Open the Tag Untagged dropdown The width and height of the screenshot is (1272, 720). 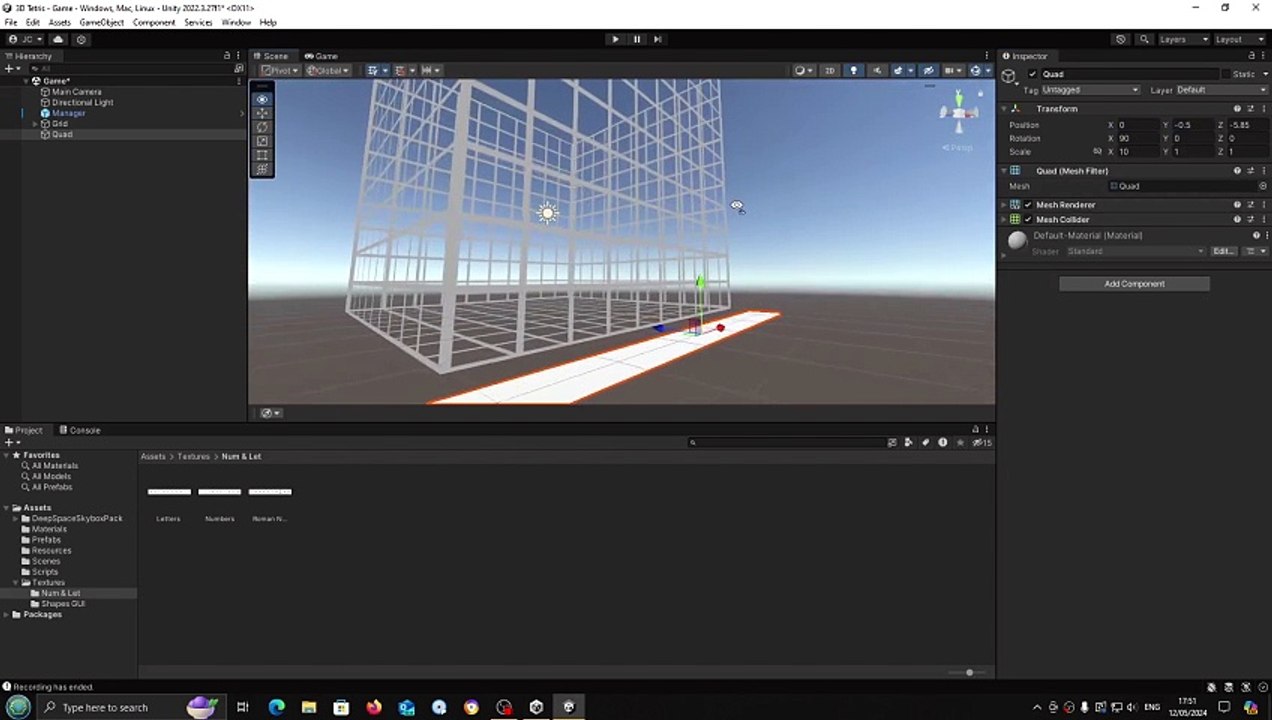[x=1090, y=90]
